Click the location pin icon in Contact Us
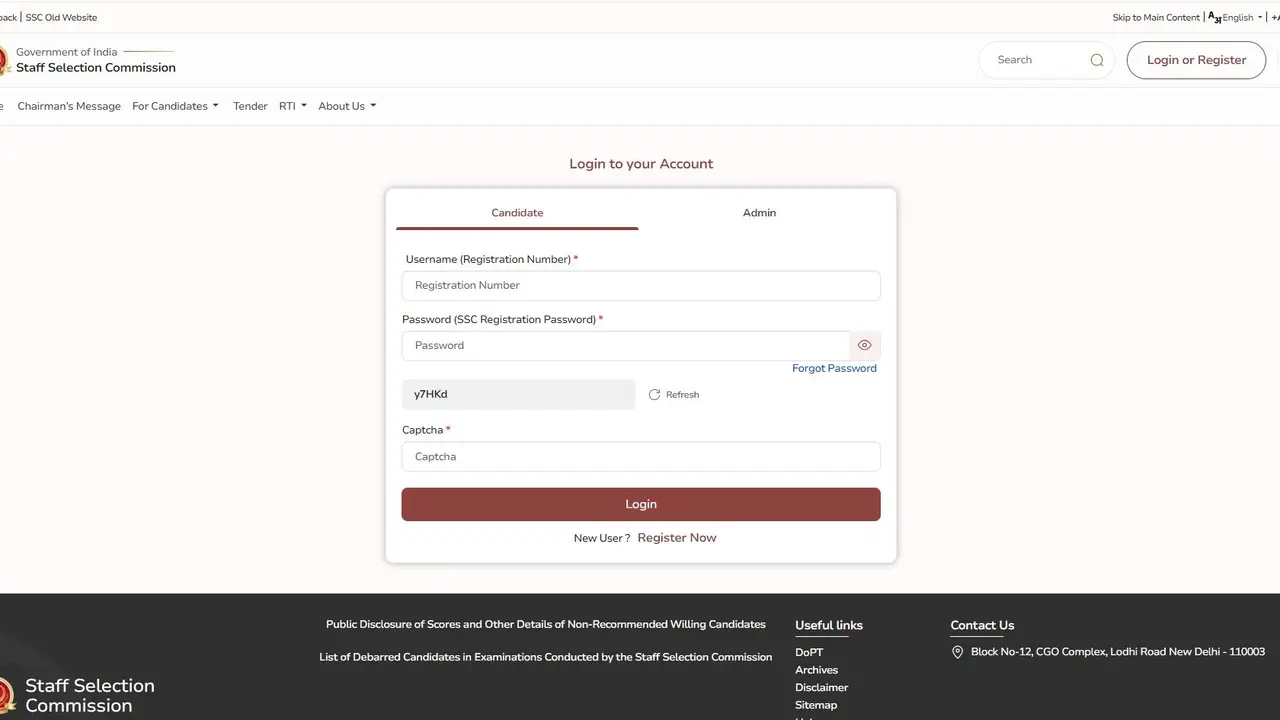1280x720 pixels. (x=957, y=652)
